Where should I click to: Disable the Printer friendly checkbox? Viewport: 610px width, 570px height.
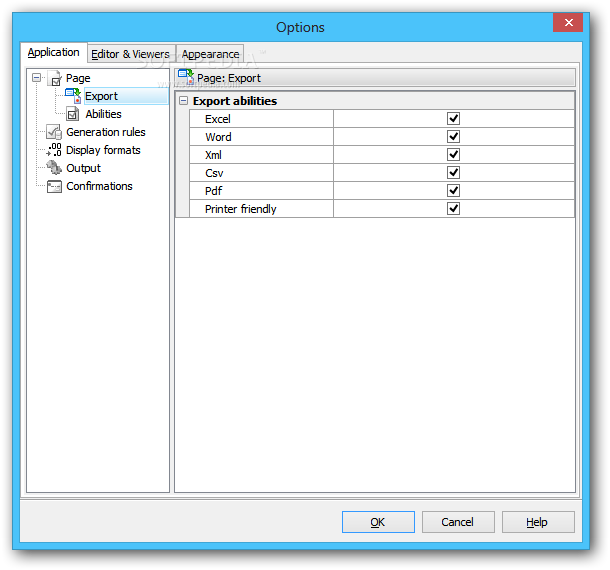click(x=453, y=209)
